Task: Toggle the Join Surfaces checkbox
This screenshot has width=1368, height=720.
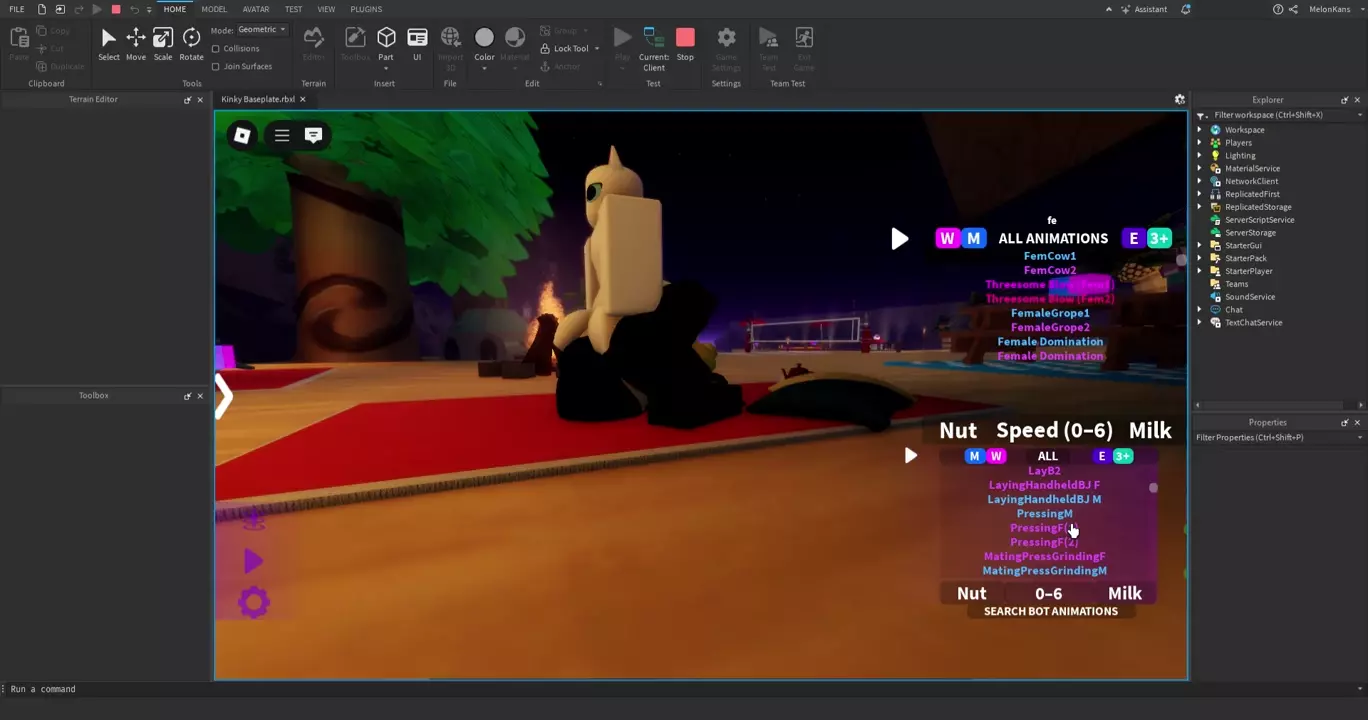Action: [216, 66]
